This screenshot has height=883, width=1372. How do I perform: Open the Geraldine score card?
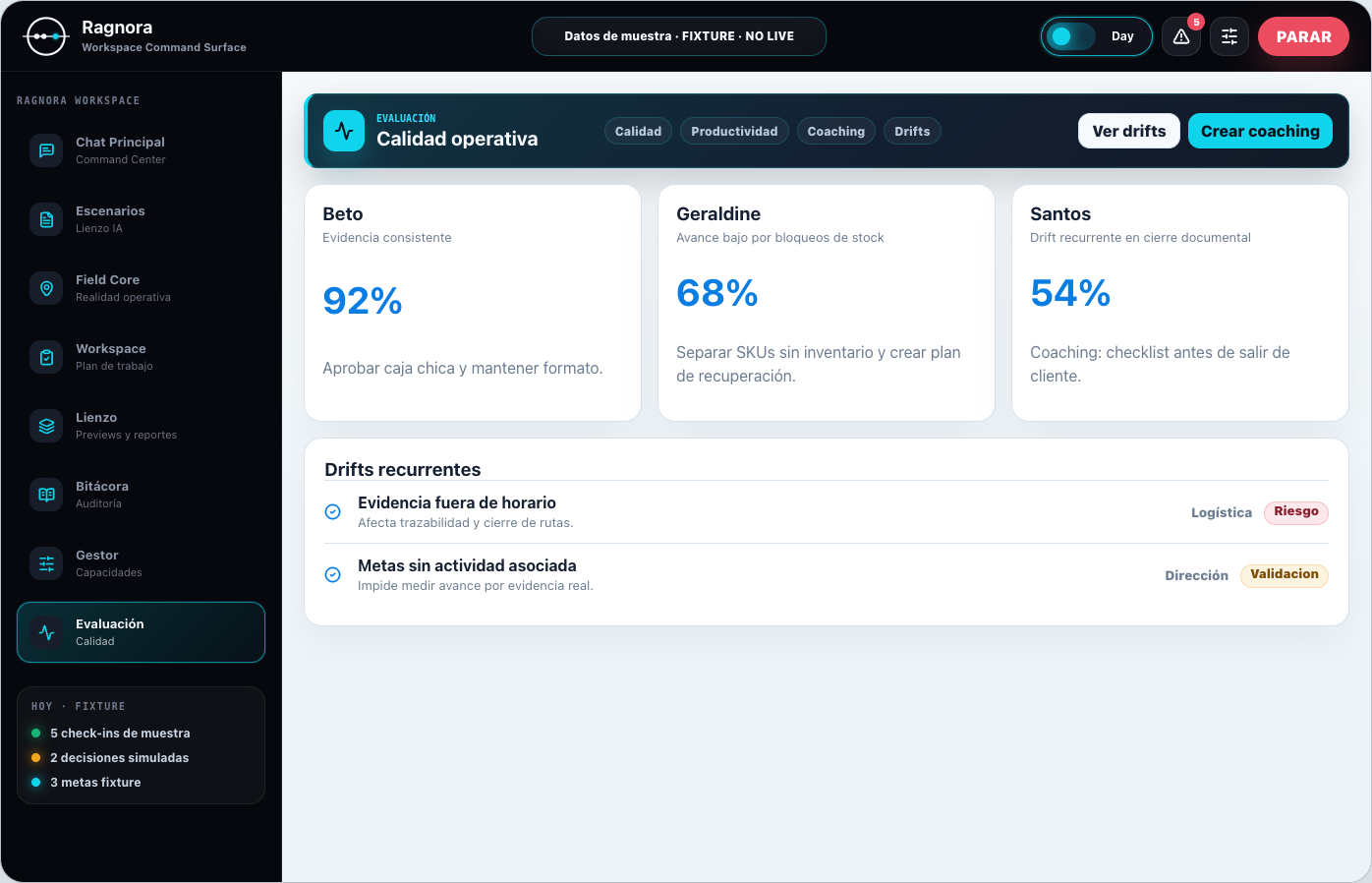(827, 303)
